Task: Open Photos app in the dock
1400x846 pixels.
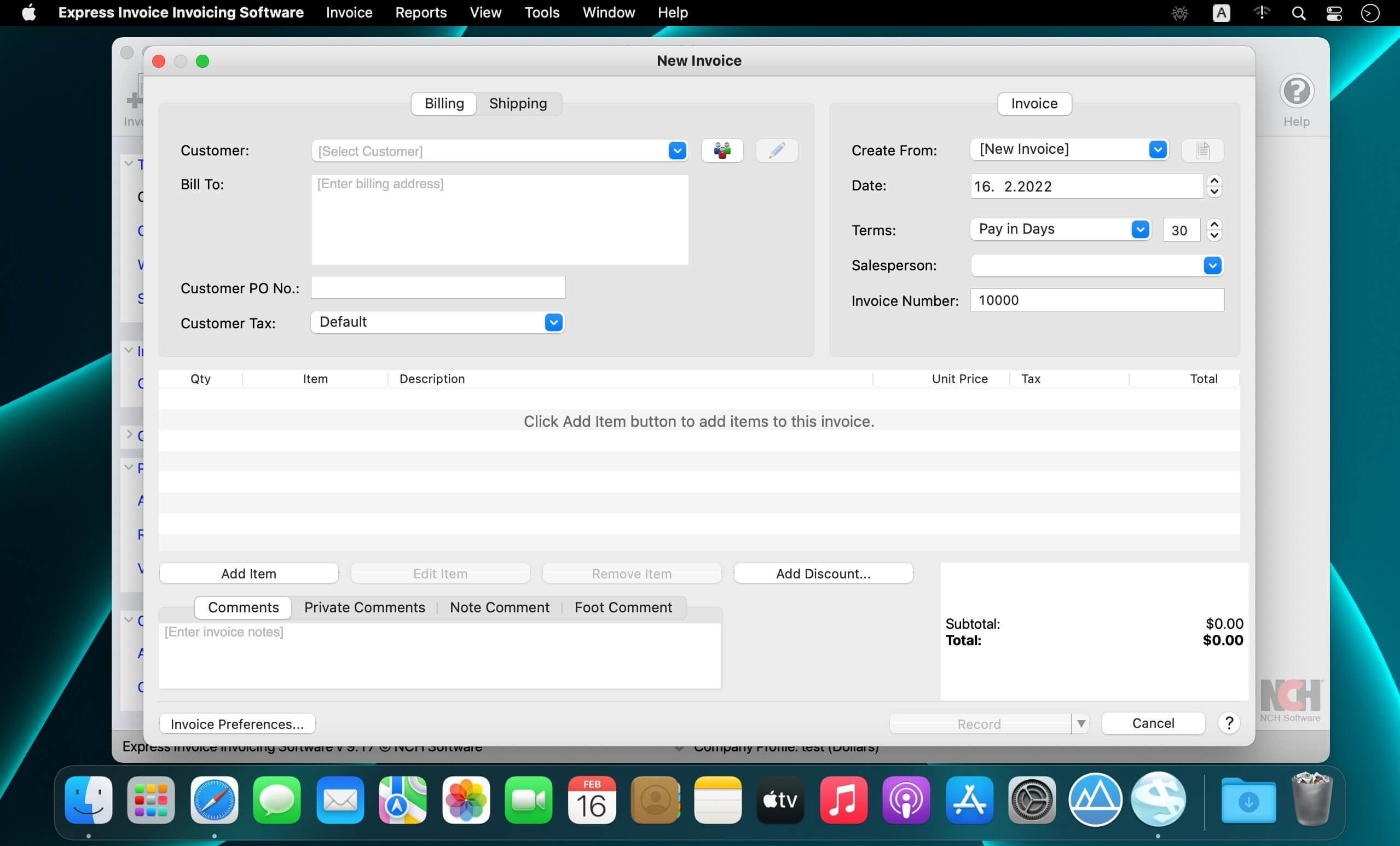Action: click(x=466, y=800)
